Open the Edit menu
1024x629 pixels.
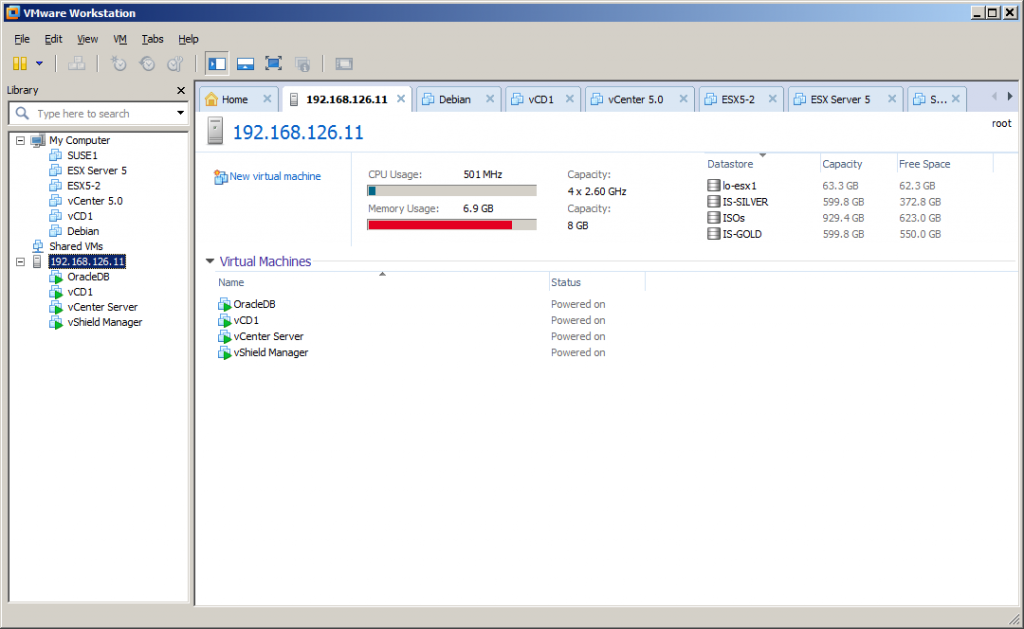click(x=53, y=39)
